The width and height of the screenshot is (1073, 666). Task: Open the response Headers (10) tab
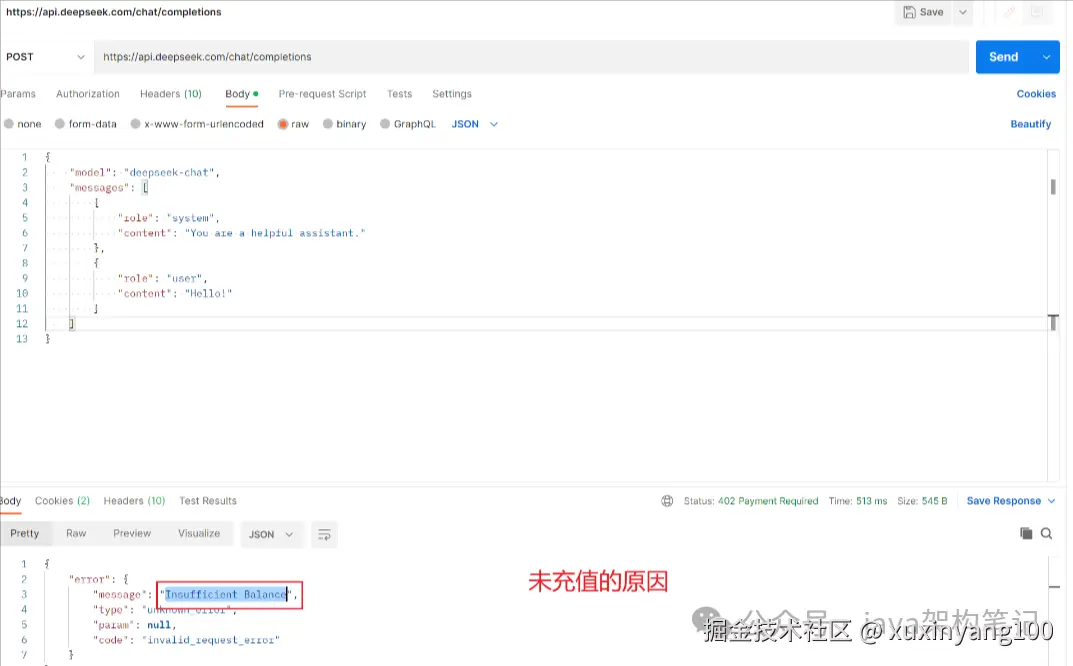[x=134, y=501]
